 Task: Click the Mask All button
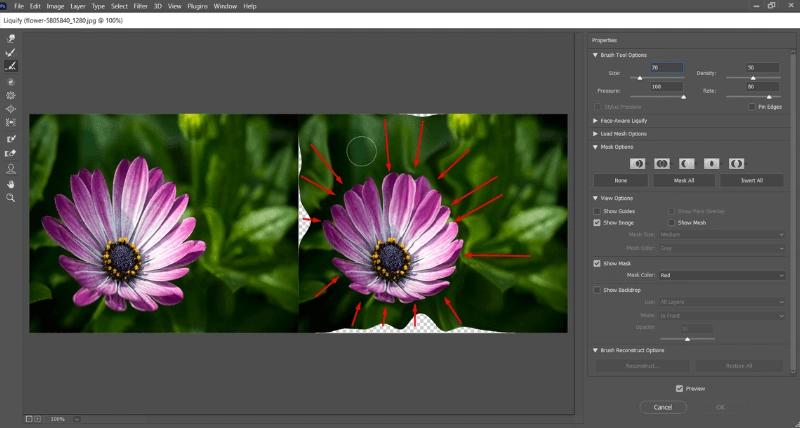[x=684, y=181]
